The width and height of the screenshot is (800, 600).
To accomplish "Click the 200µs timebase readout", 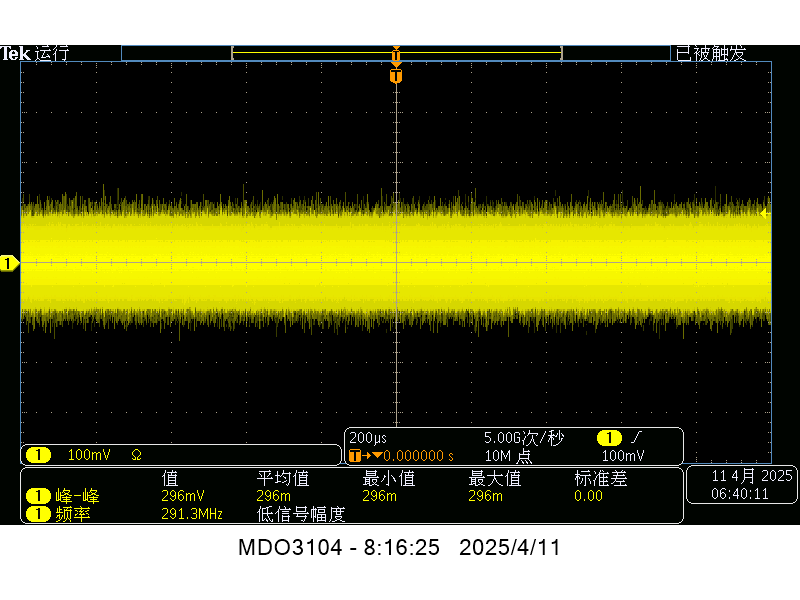I will pos(368,438).
